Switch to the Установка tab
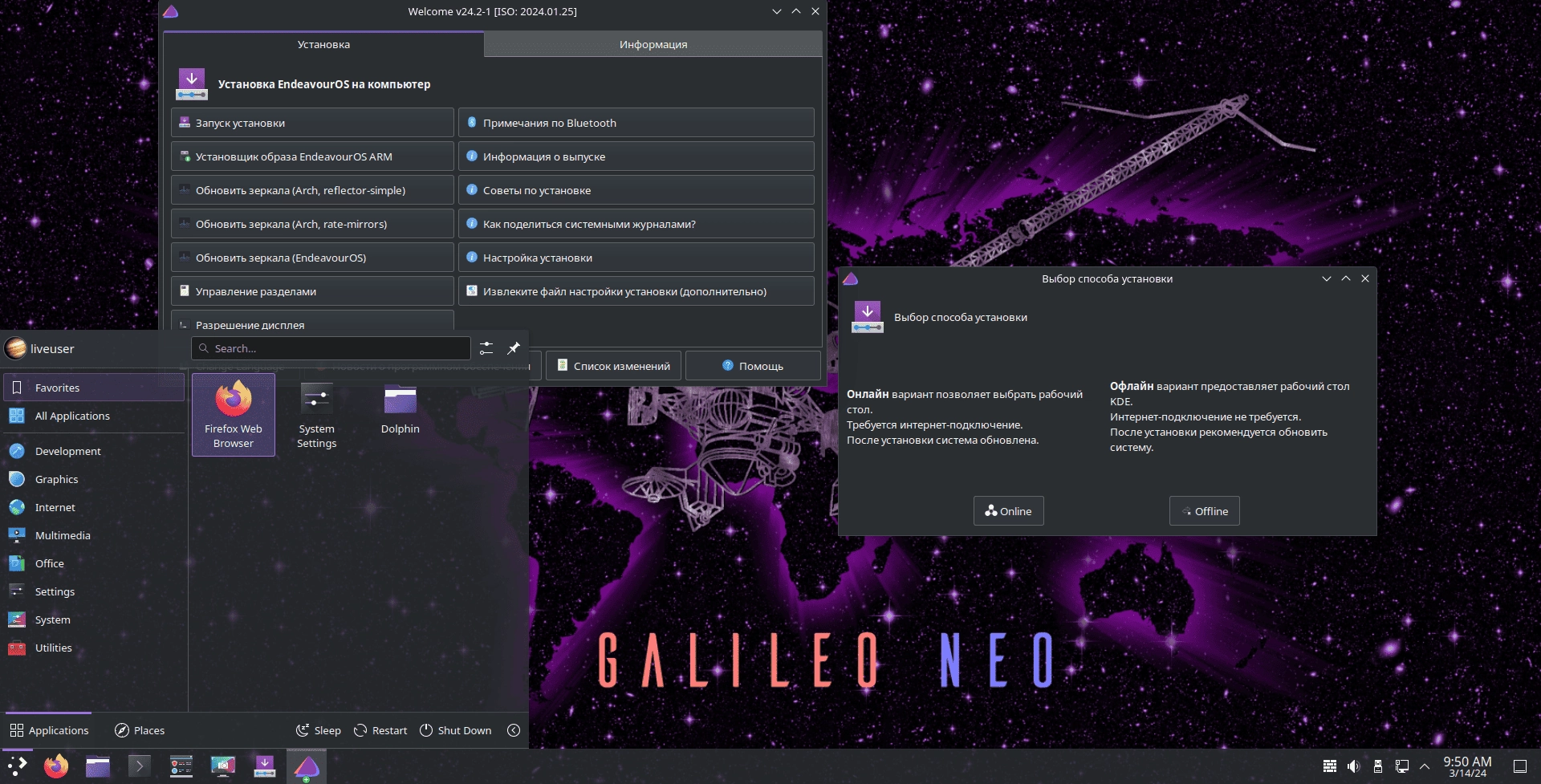1541x784 pixels. [x=323, y=44]
